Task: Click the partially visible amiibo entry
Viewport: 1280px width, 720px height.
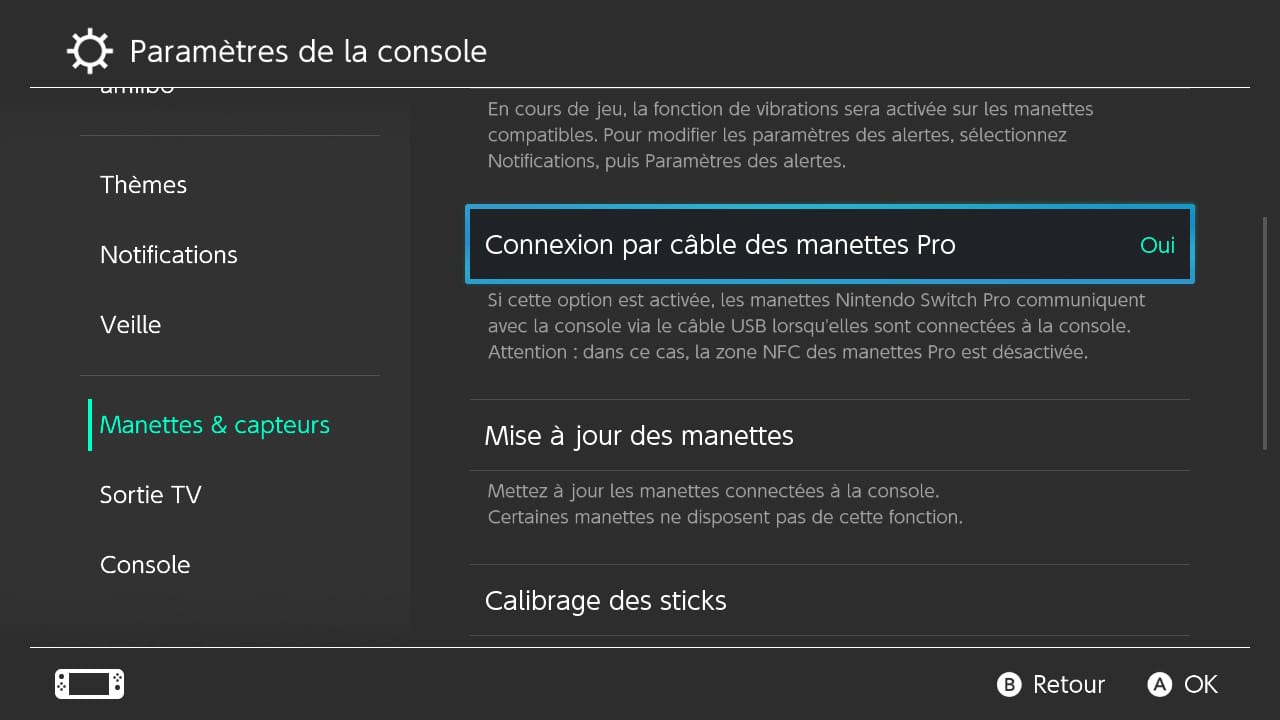Action: click(137, 92)
